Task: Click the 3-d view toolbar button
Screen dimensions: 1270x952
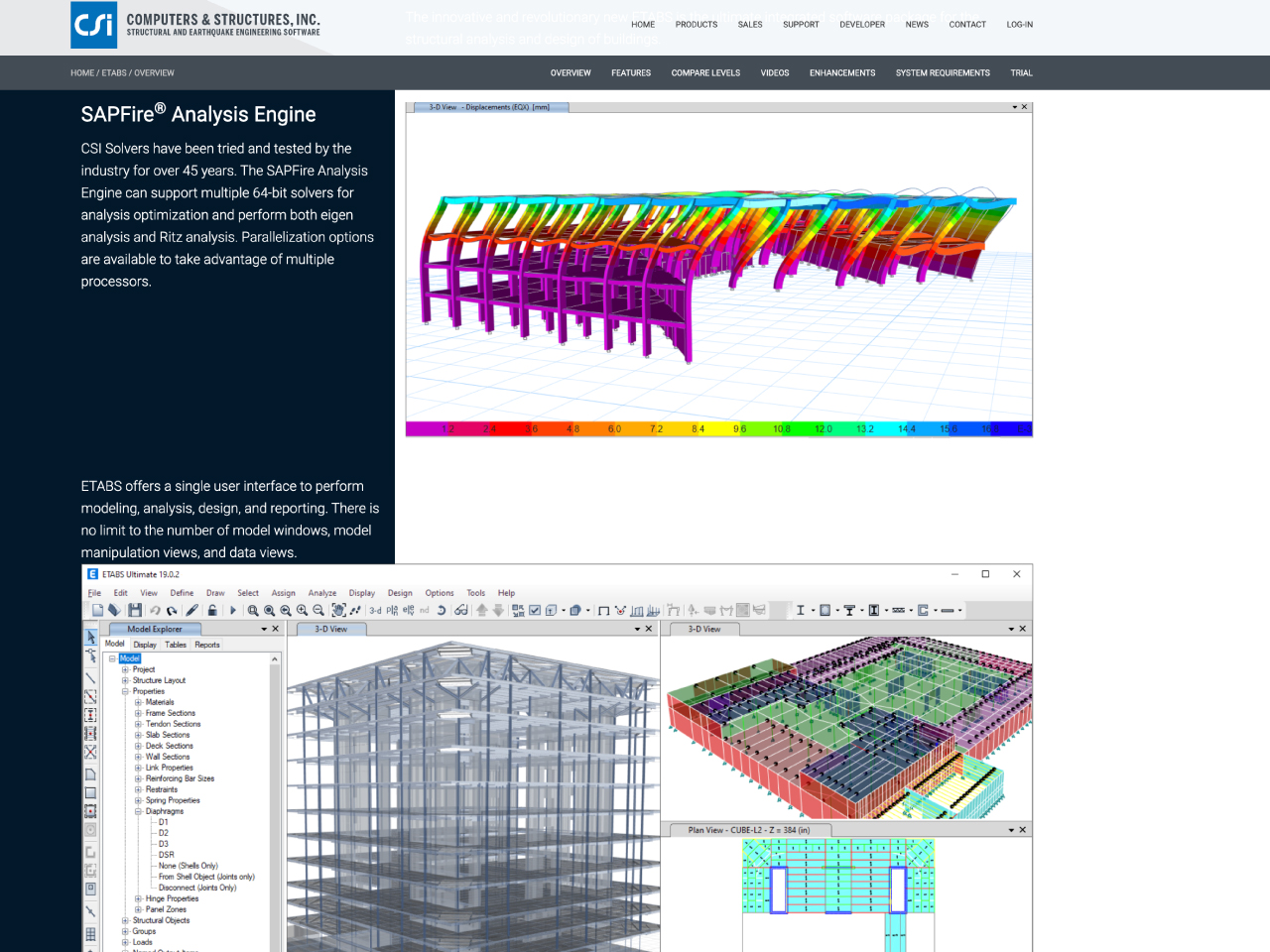Action: click(x=375, y=610)
